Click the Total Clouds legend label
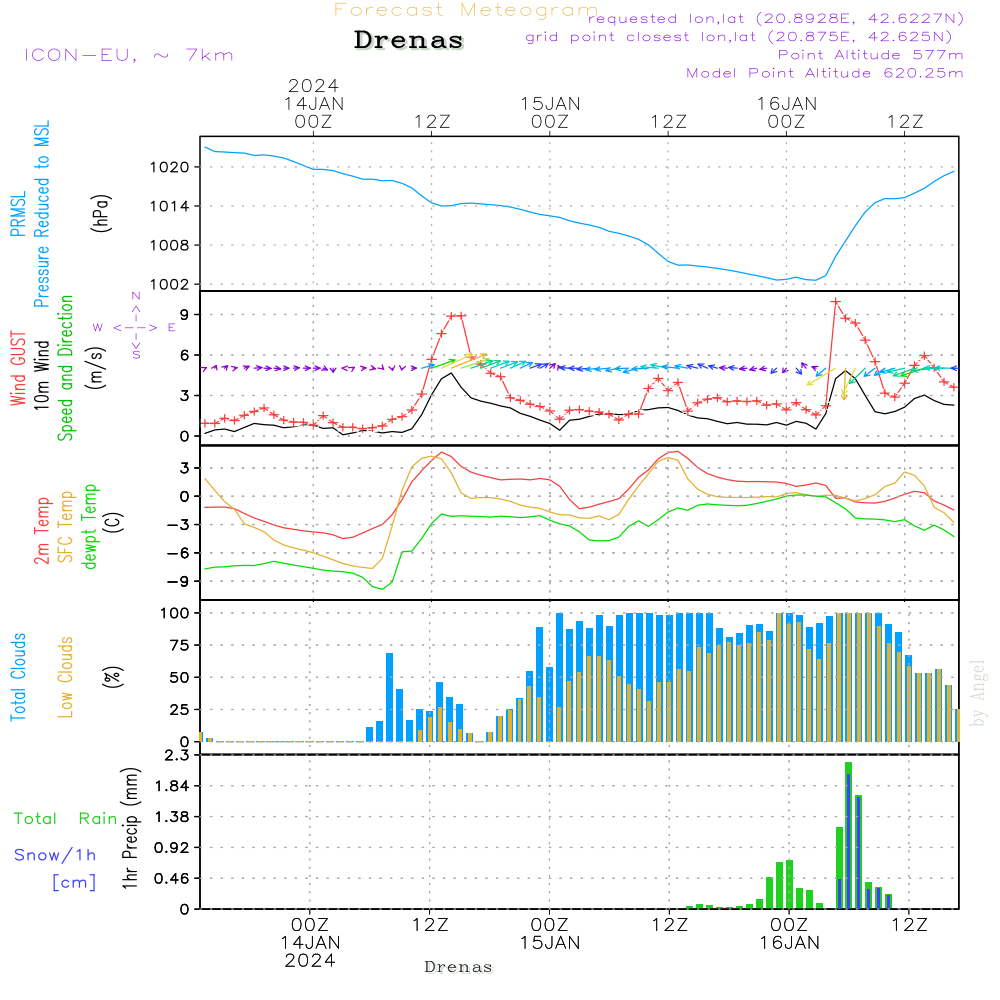This screenshot has height=1000, width=1000. pyautogui.click(x=18, y=677)
